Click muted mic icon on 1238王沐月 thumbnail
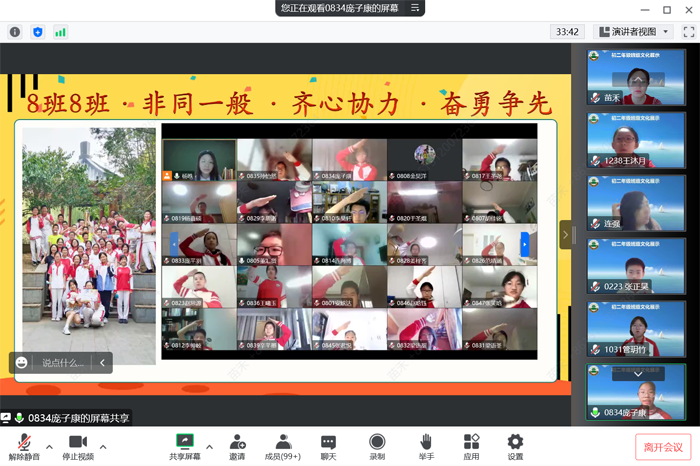This screenshot has width=700, height=466. (595, 160)
